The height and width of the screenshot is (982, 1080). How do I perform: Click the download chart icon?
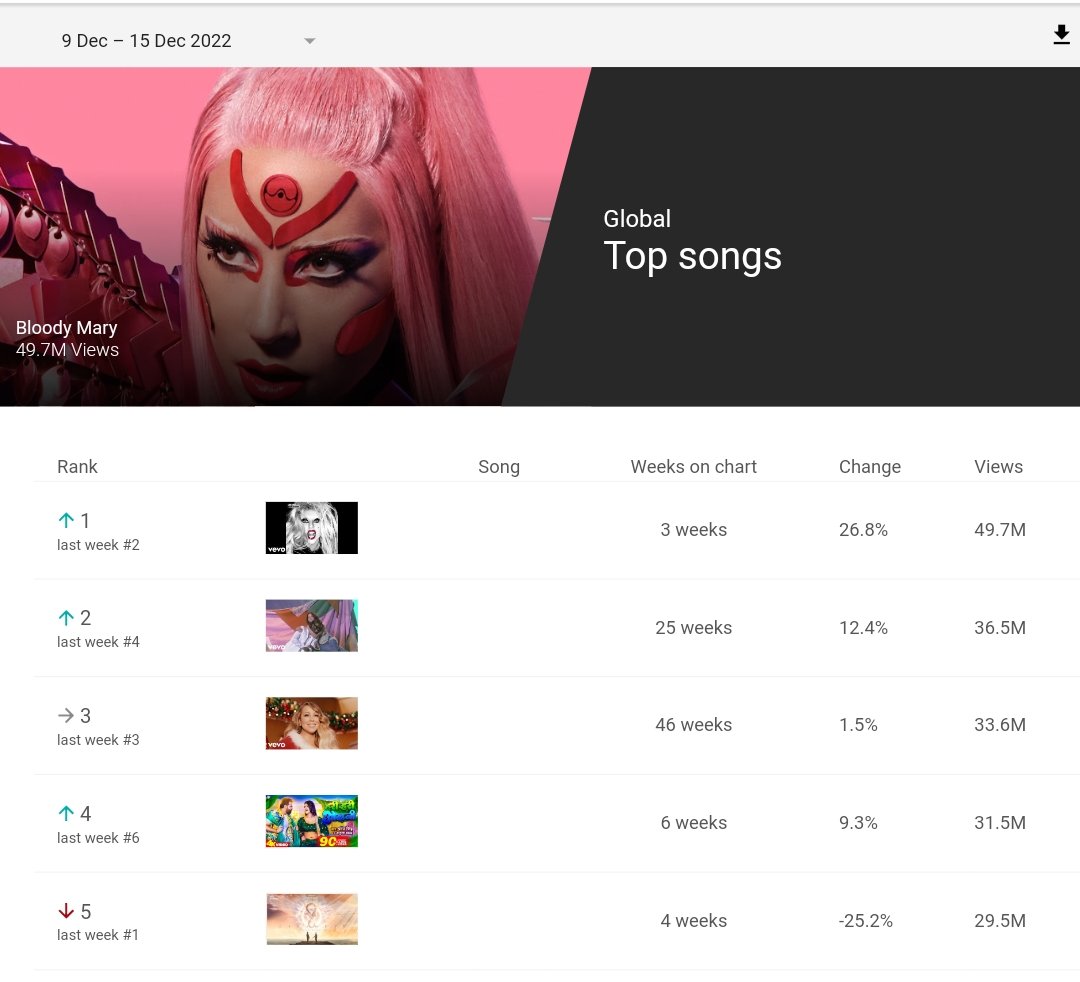(1061, 34)
